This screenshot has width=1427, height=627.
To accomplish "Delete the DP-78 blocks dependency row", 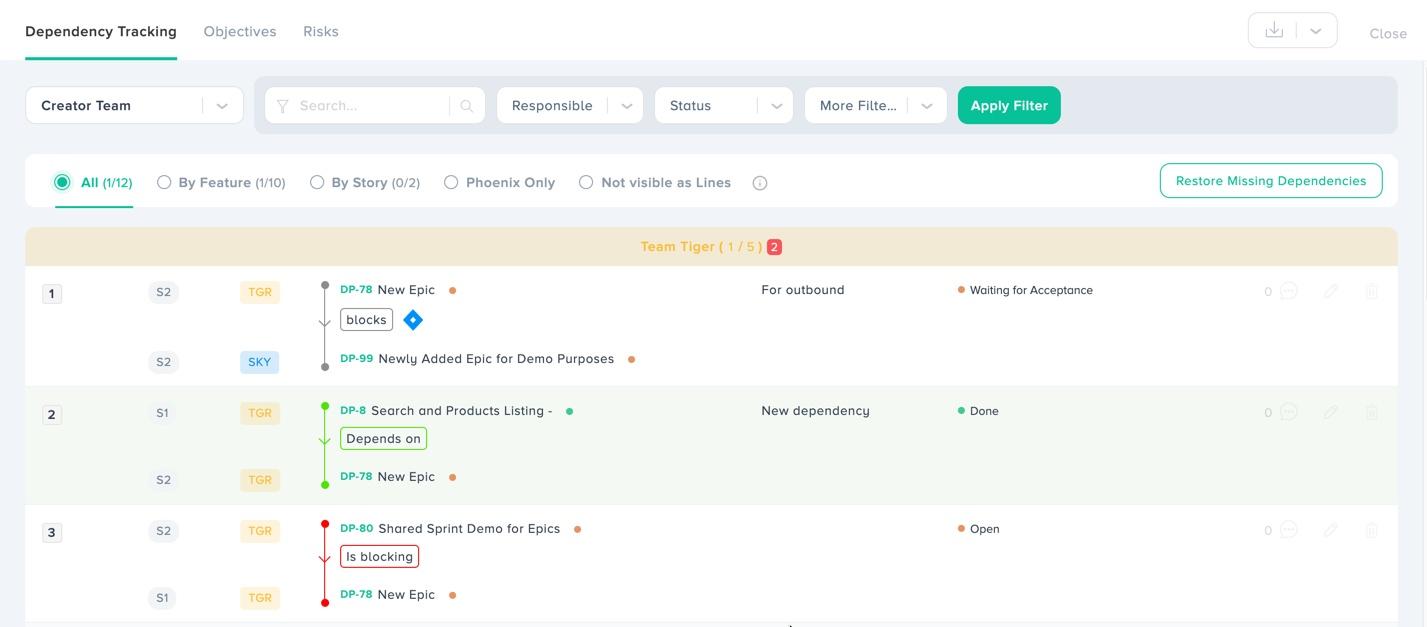I will click(x=1371, y=291).
